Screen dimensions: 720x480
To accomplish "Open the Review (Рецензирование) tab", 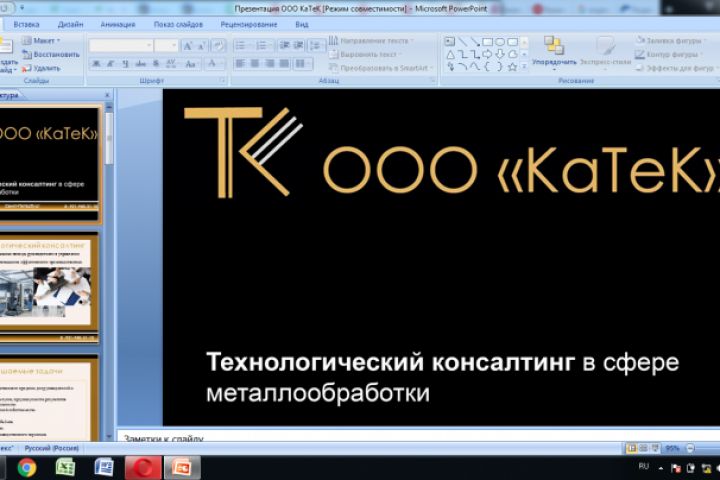I will [249, 24].
